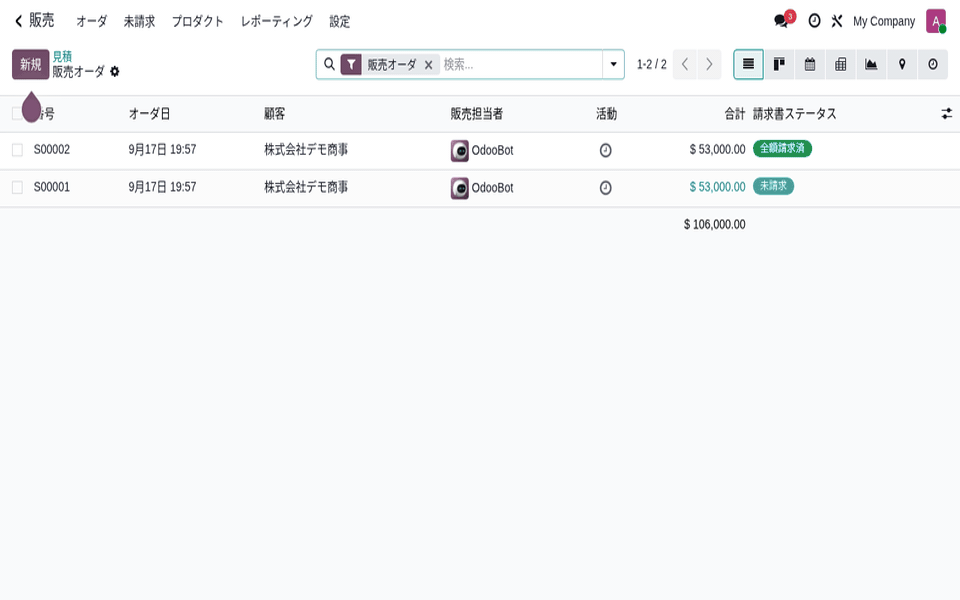Screen dimensions: 960x600
Task: Tick the checkbox for order S00001
Action: (x=17, y=187)
